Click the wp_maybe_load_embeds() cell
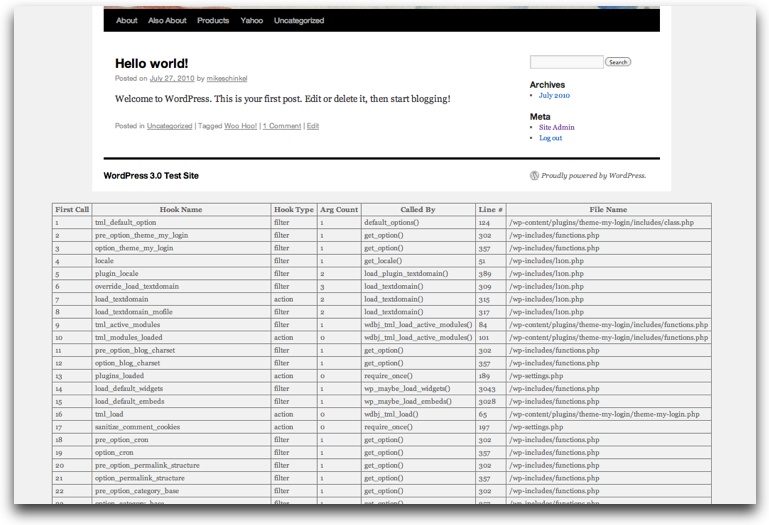This screenshot has width=769, height=525. [418, 401]
